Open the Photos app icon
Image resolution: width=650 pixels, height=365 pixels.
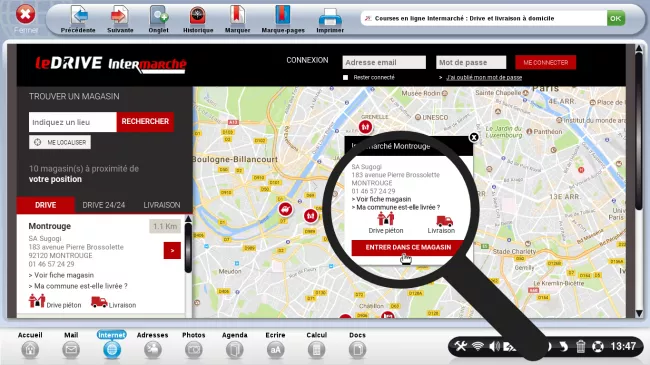(x=194, y=350)
